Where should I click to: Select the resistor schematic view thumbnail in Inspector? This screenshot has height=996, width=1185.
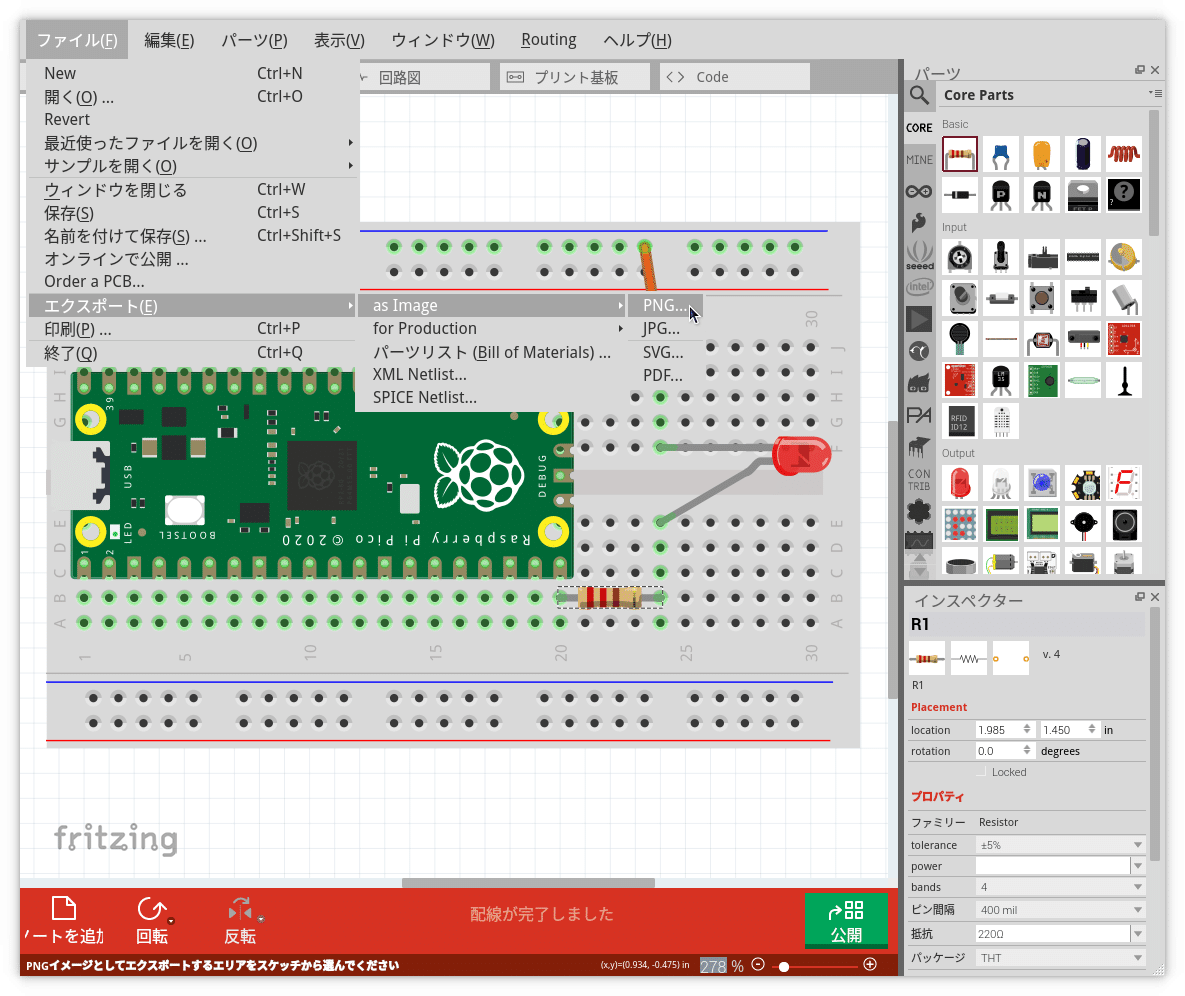[969, 659]
